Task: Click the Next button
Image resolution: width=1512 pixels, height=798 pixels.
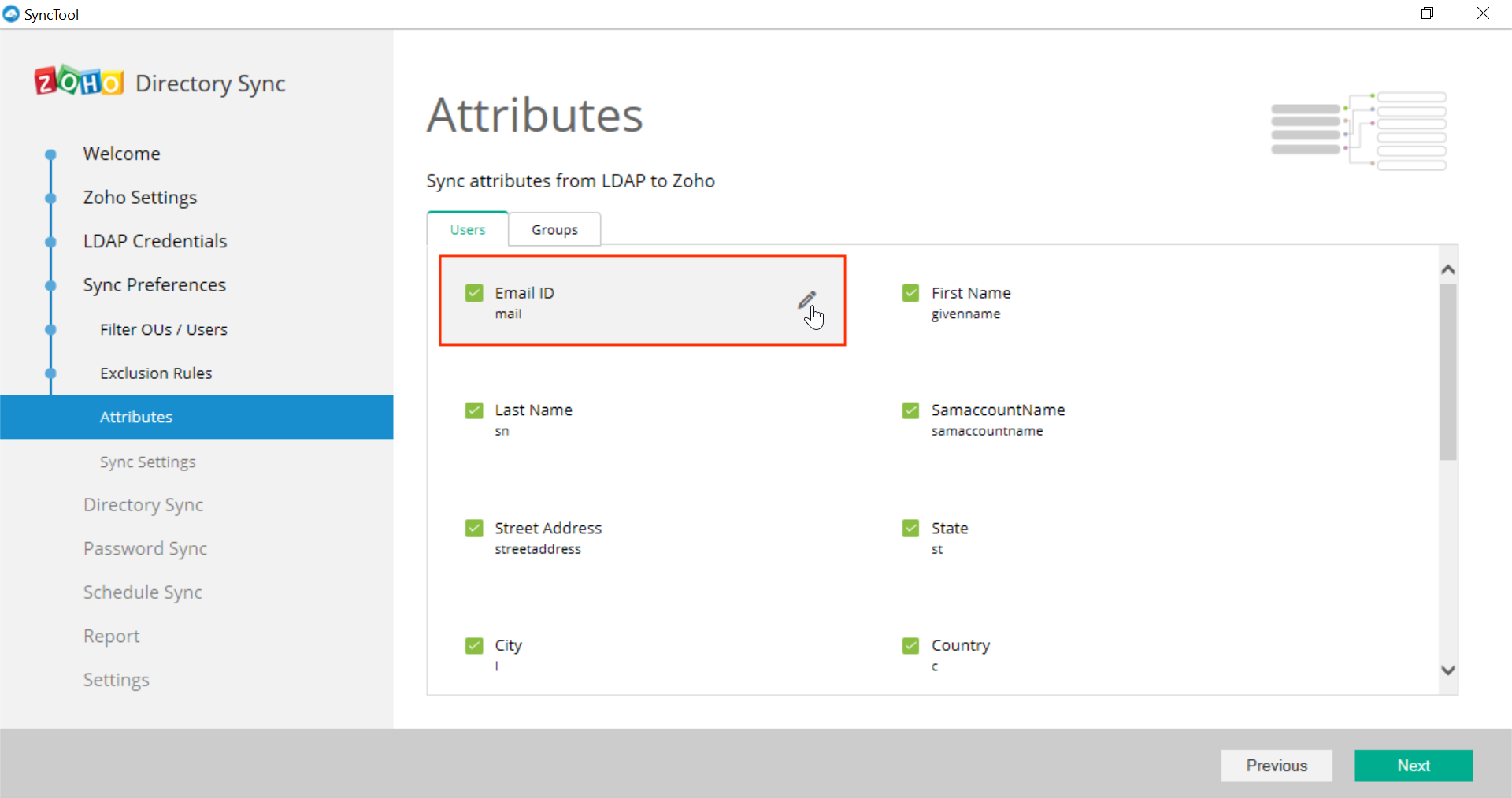Action: (1413, 765)
